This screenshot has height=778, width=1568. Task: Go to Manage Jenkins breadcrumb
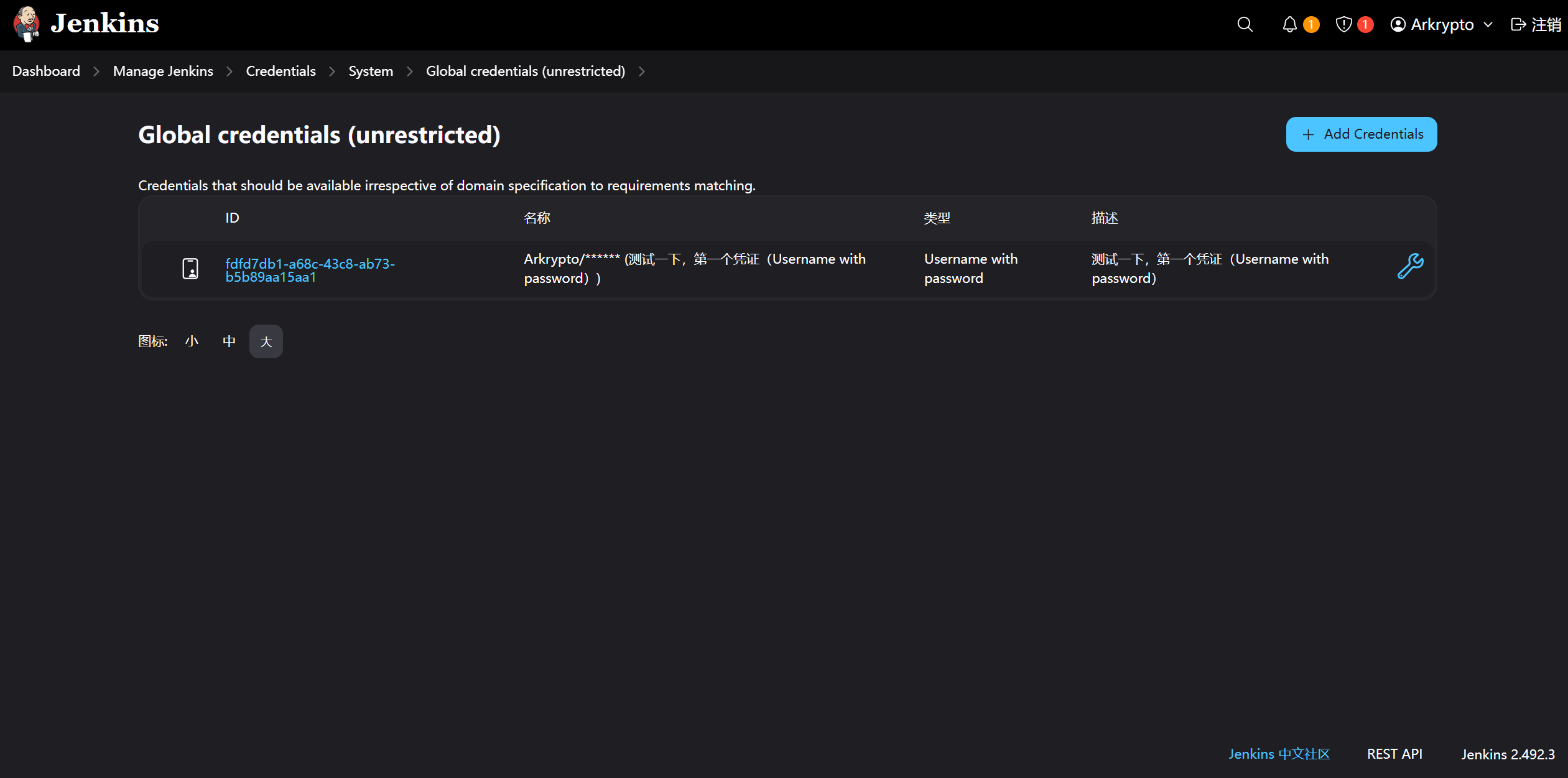163,71
